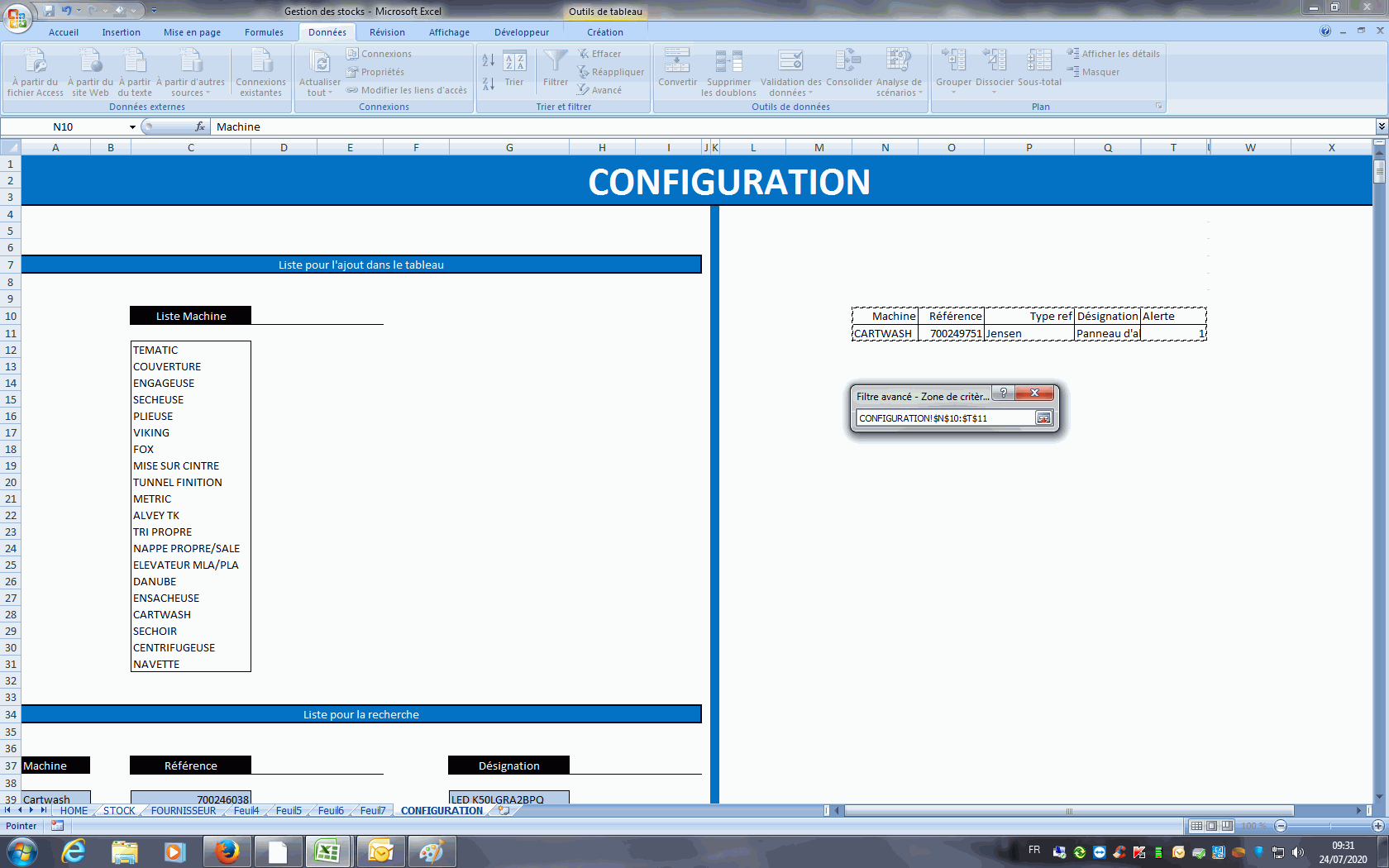
Task: Select the whole sheet corner button
Action: point(11,148)
